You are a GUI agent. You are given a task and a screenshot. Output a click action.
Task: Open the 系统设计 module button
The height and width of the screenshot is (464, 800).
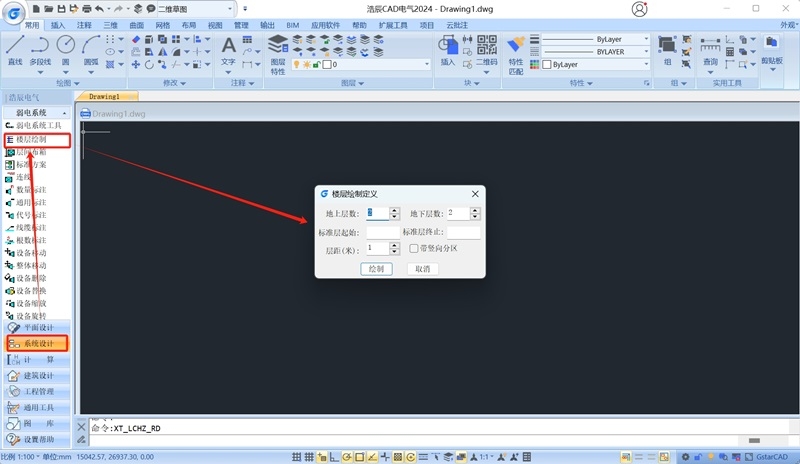(37, 344)
